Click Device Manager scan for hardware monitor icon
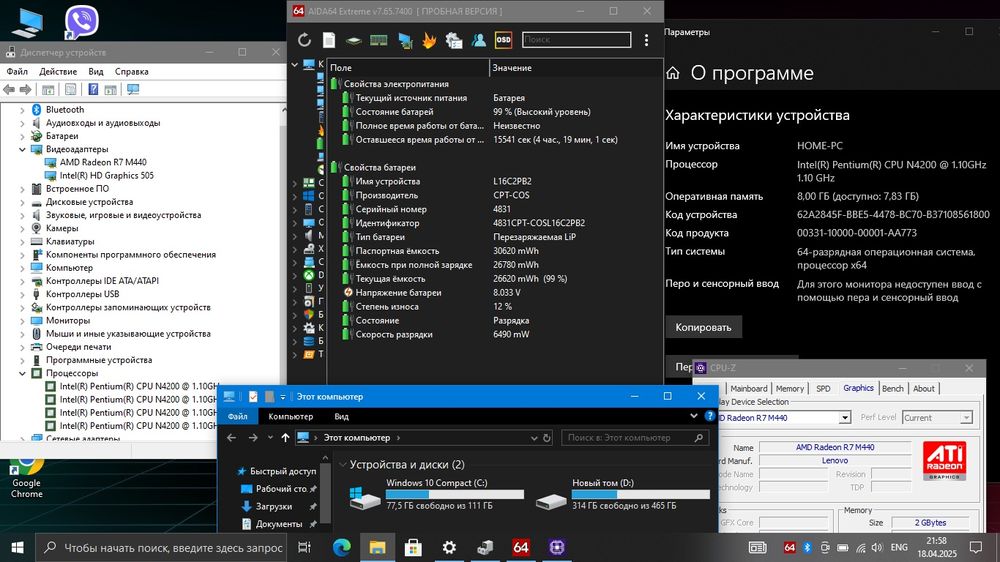Viewport: 1000px width, 562px height. click(133, 90)
